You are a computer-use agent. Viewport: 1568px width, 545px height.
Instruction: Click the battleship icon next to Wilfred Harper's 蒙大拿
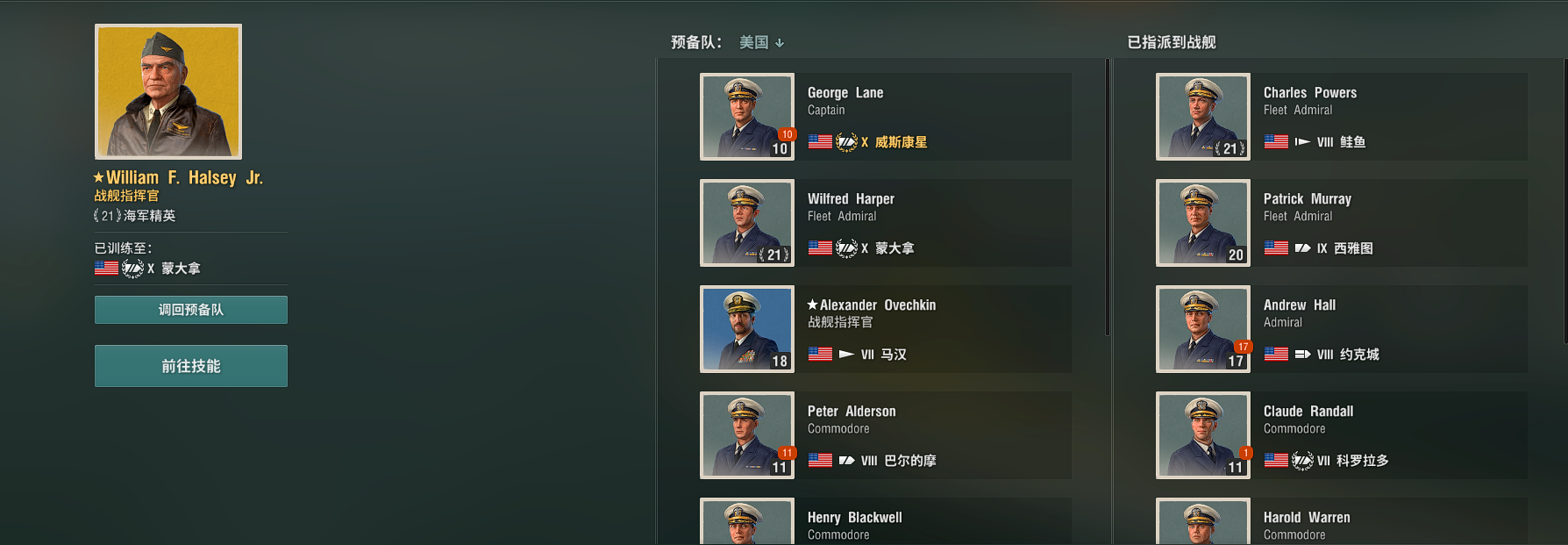846,248
